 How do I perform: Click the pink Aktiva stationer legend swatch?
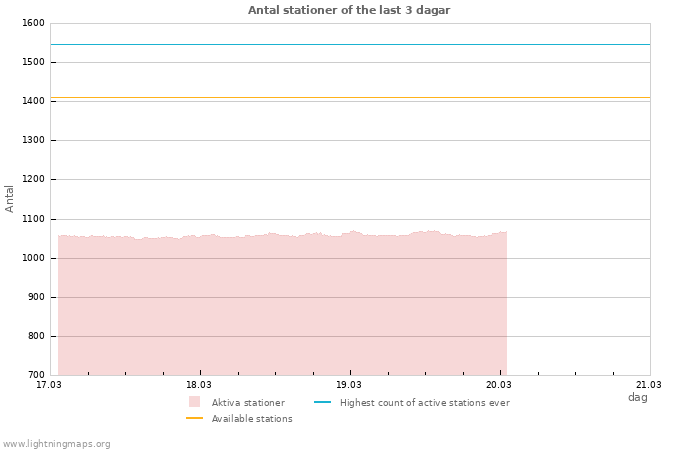[194, 402]
